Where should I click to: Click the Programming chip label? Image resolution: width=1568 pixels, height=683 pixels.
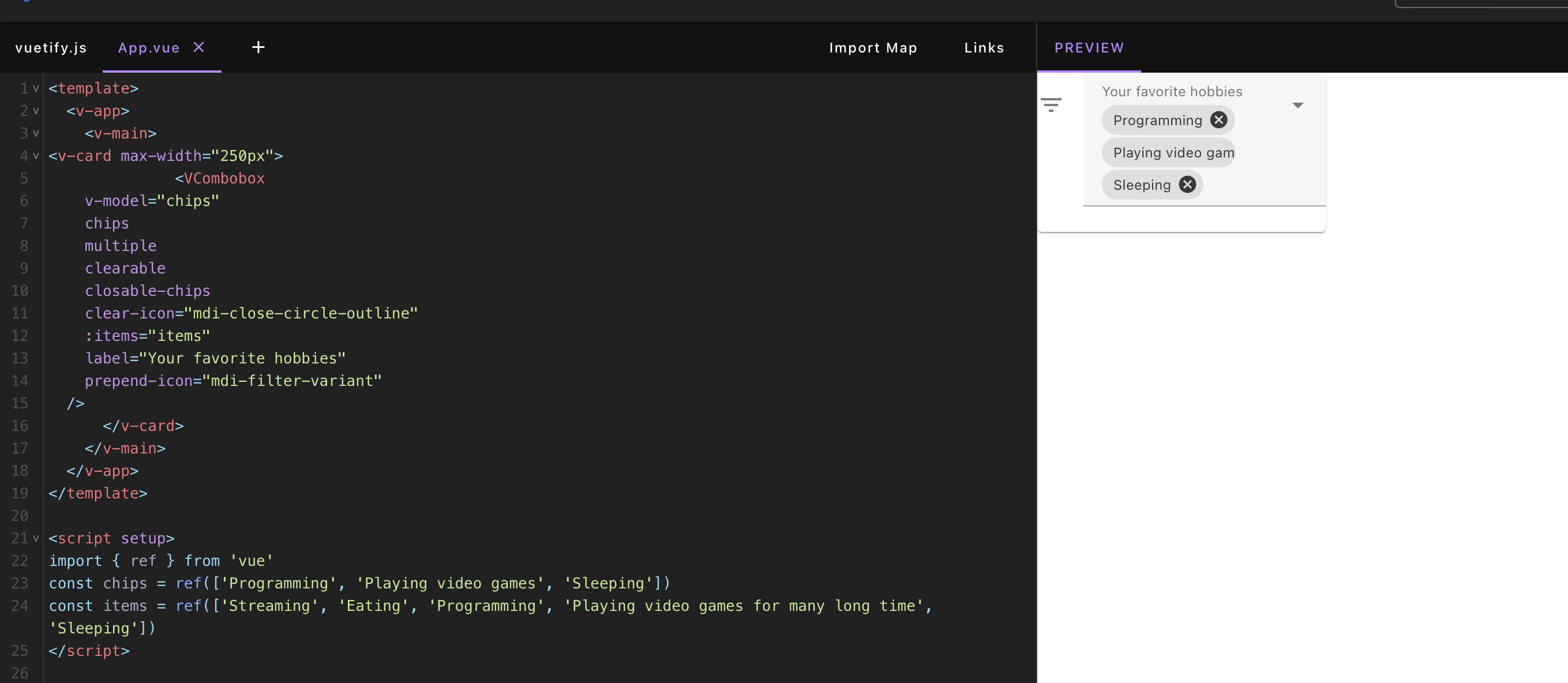pyautogui.click(x=1157, y=121)
